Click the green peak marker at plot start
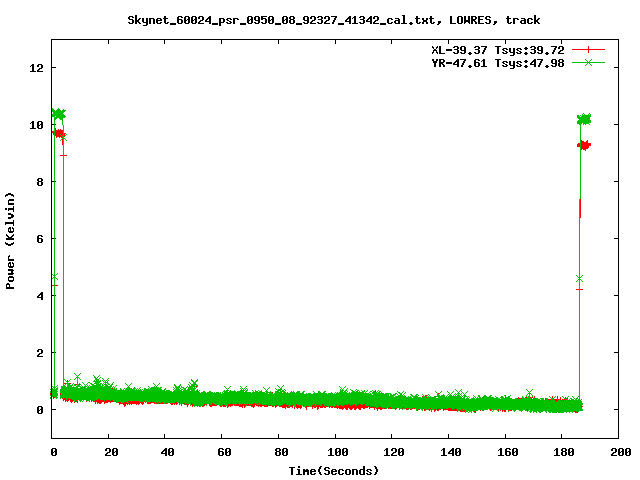Image resolution: width=640 pixels, height=480 pixels. [58, 115]
